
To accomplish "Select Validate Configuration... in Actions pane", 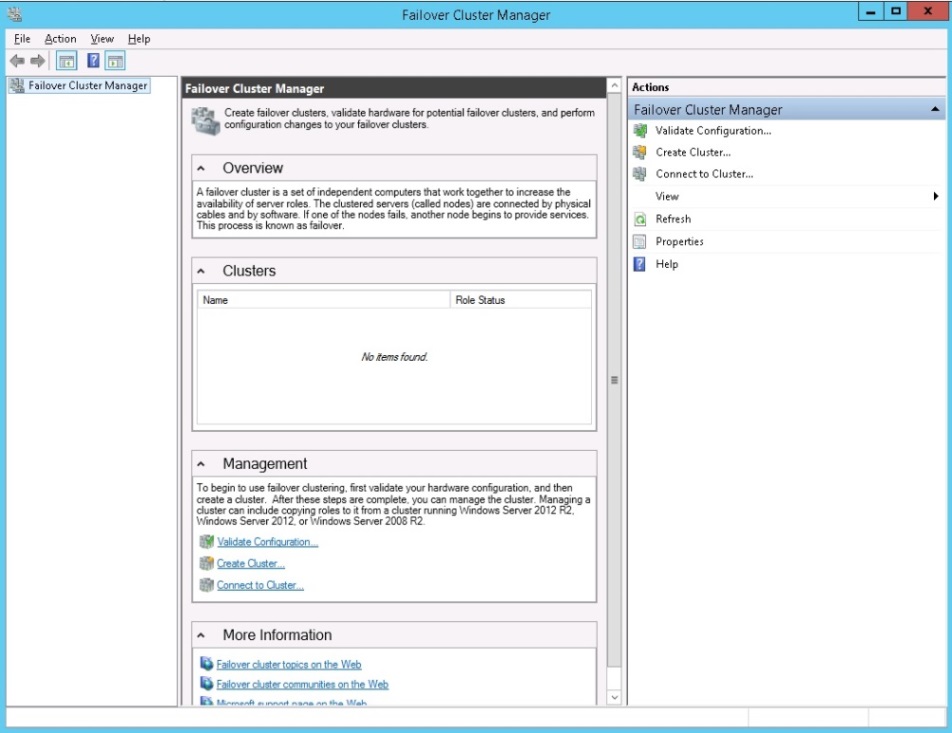I will [713, 131].
